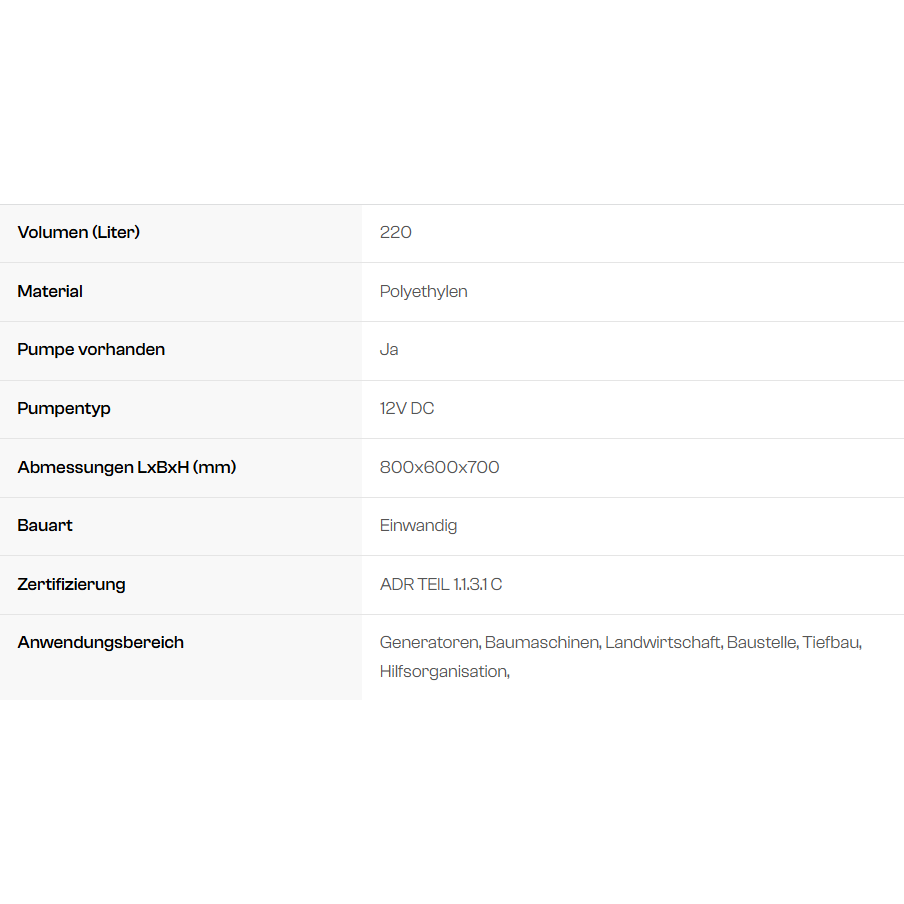This screenshot has width=904, height=904.
Task: Click the word "Landwirtschaft" in applications
Action: [x=662, y=642]
